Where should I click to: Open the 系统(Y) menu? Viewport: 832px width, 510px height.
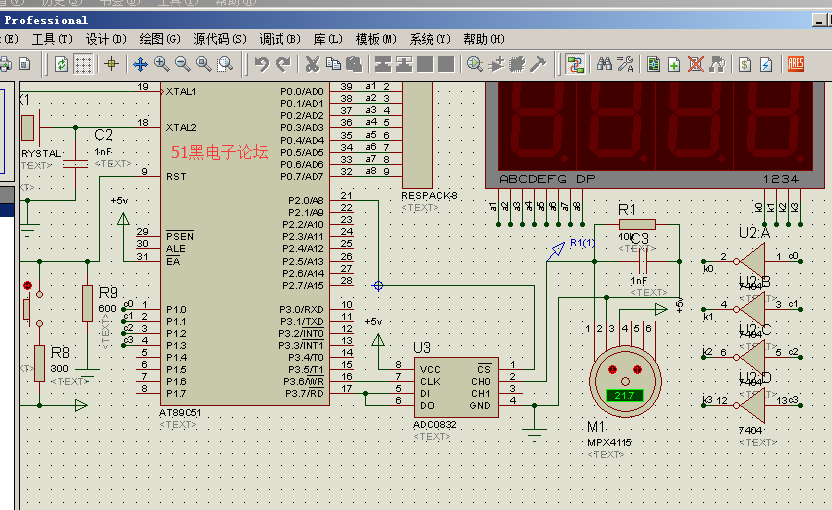point(430,39)
